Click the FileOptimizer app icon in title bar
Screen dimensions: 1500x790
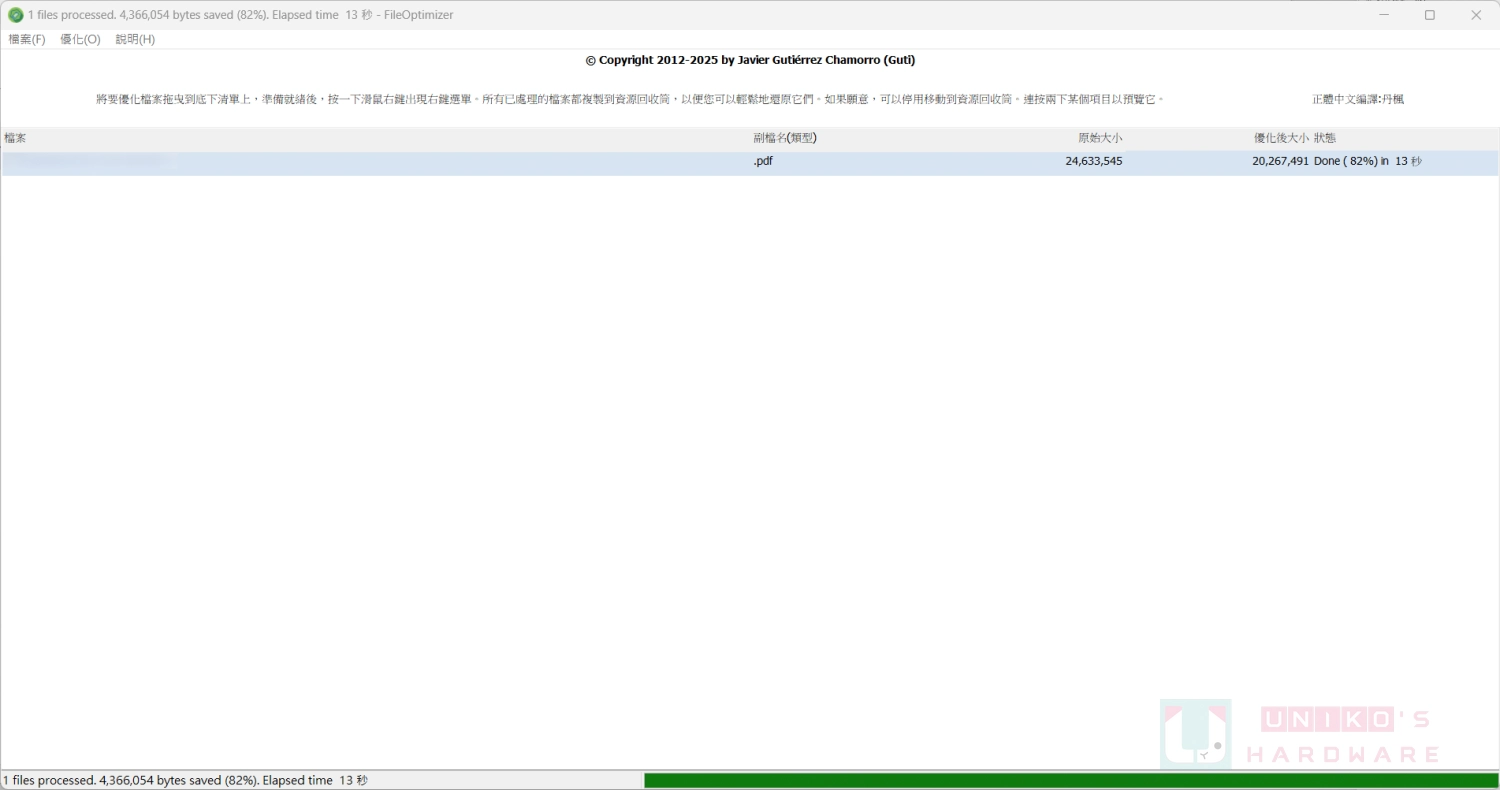coord(15,15)
